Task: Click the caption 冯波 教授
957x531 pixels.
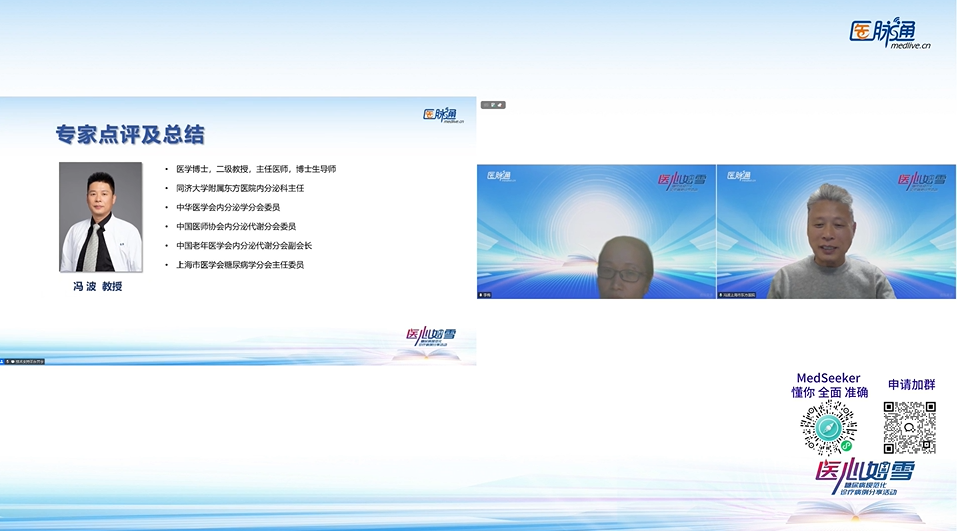Action: click(x=98, y=286)
